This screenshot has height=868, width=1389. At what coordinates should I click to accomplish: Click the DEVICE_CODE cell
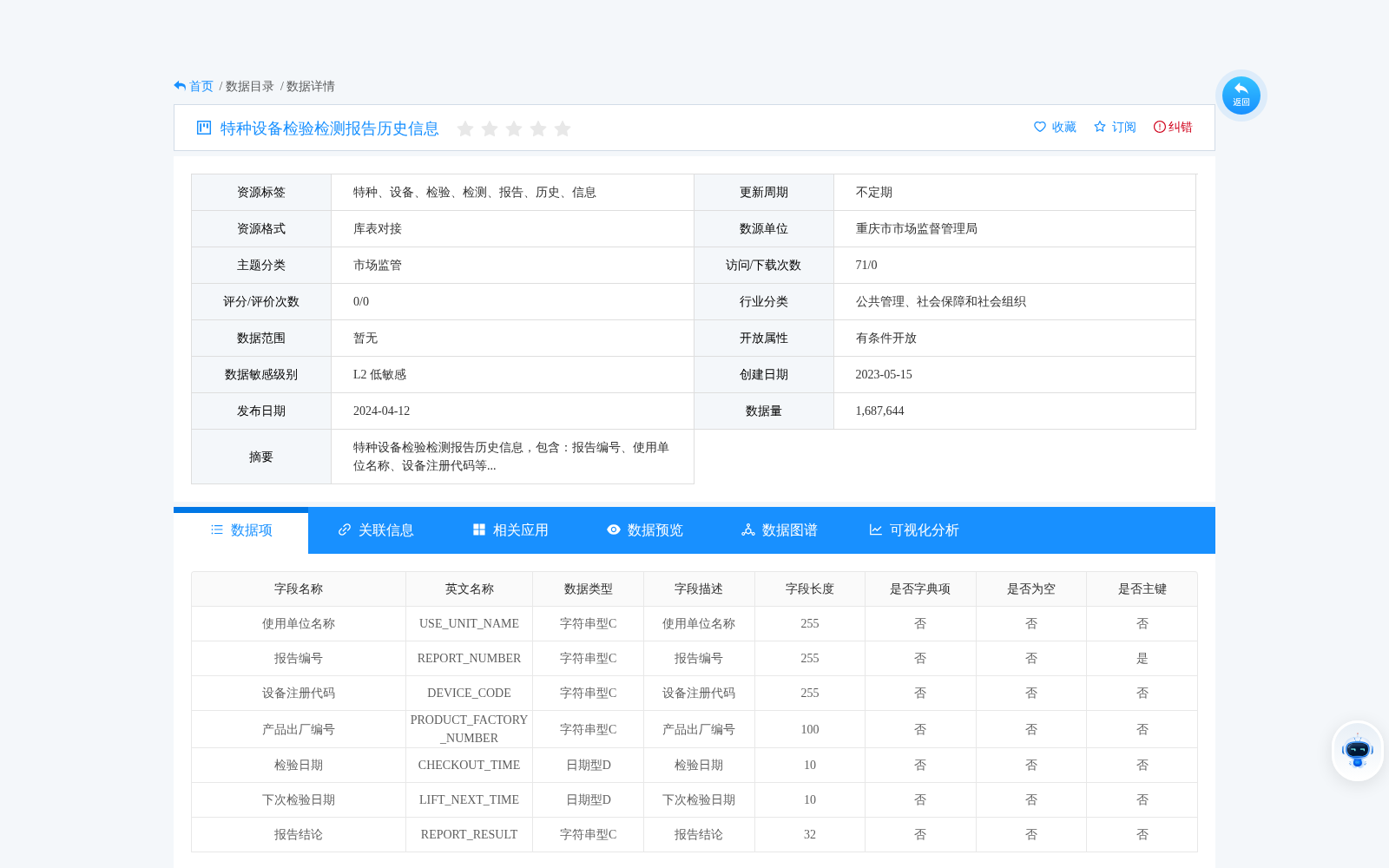pos(470,694)
